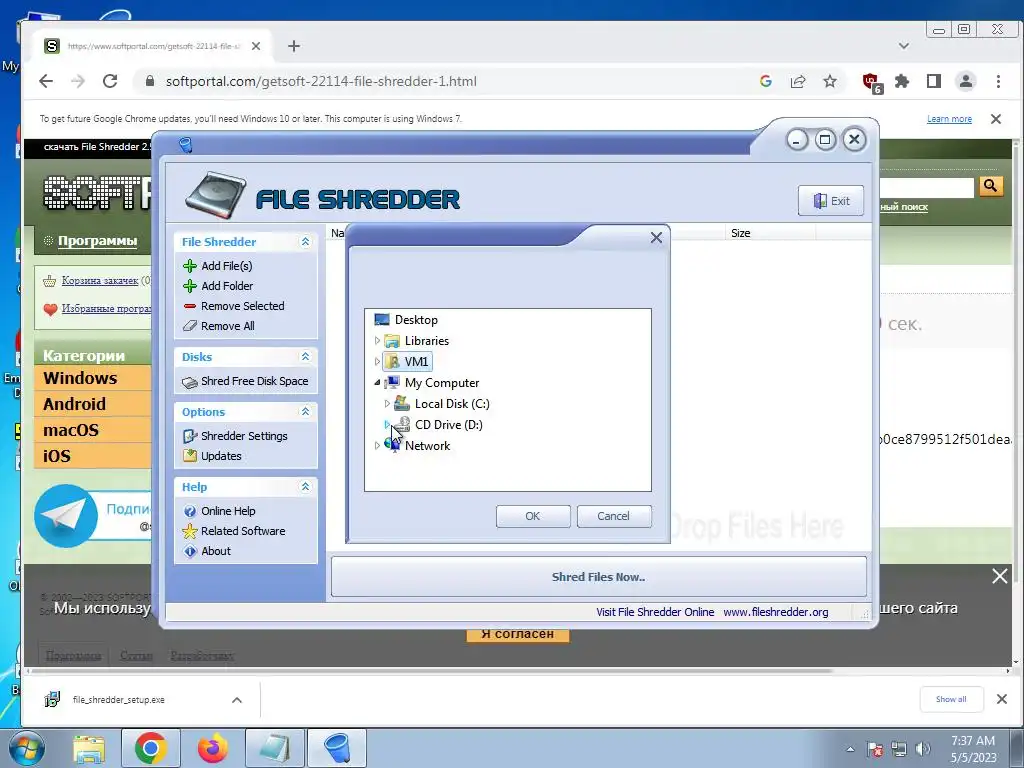Collapse the File Shredder panel section
This screenshot has height=768, width=1024.
pos(305,242)
